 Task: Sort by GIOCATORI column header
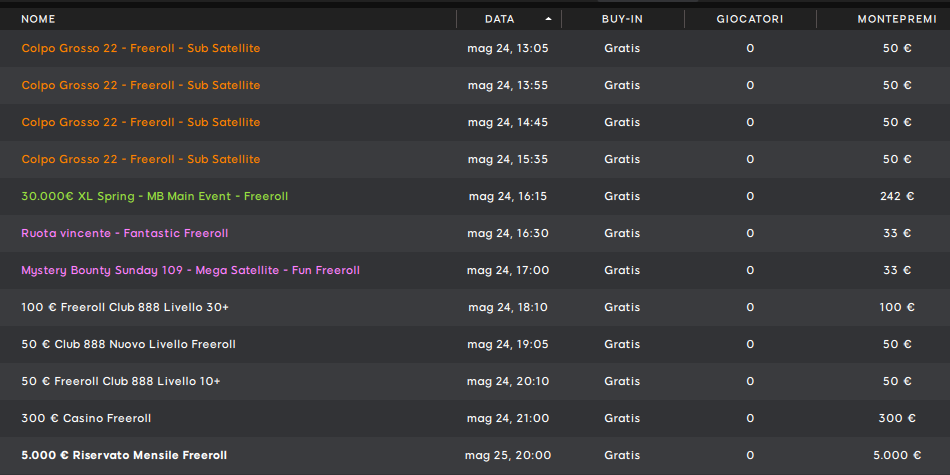[x=750, y=19]
